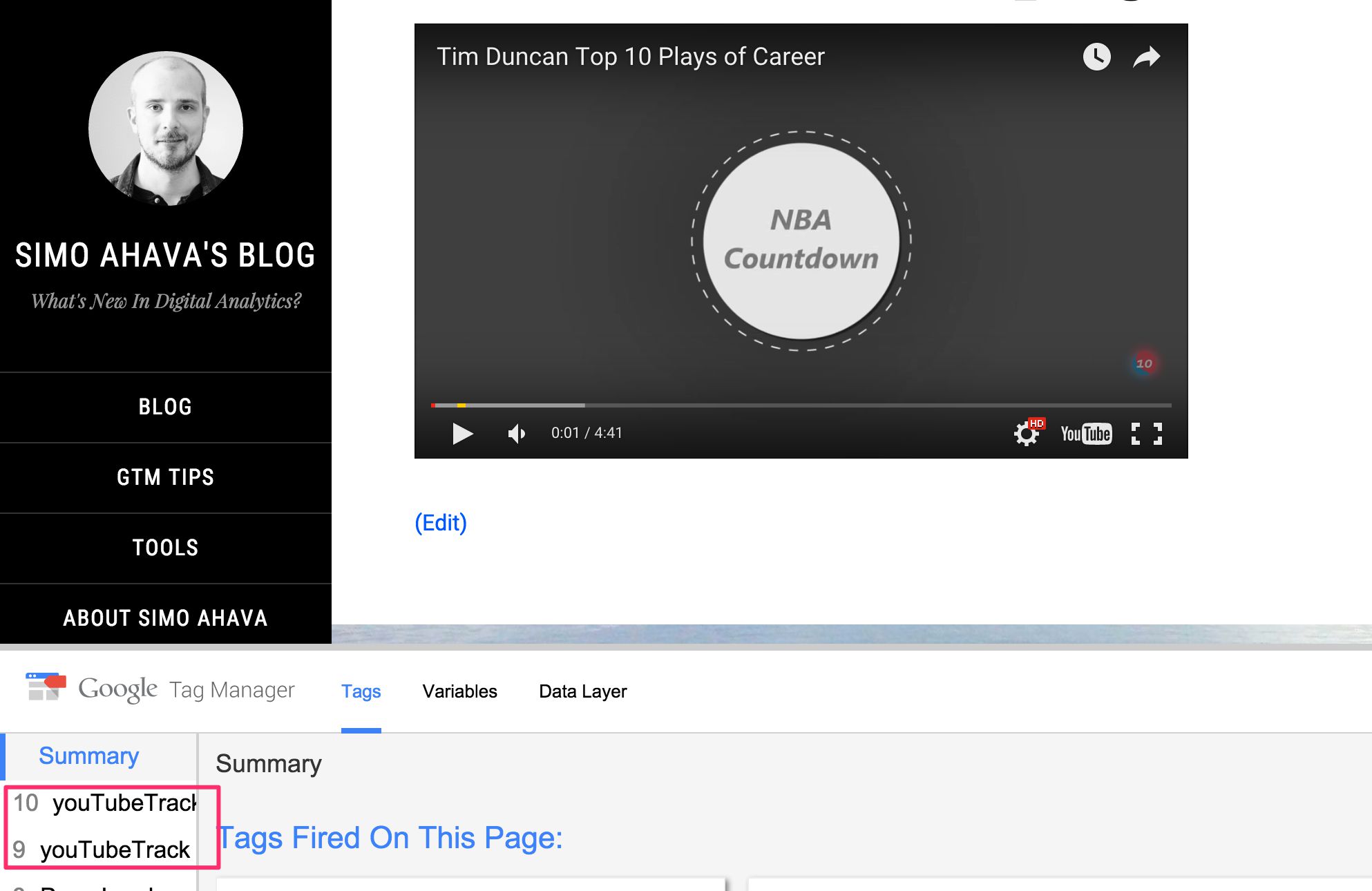Switch to the Variables tab
Viewport: 1372px width, 891px height.
(x=459, y=691)
